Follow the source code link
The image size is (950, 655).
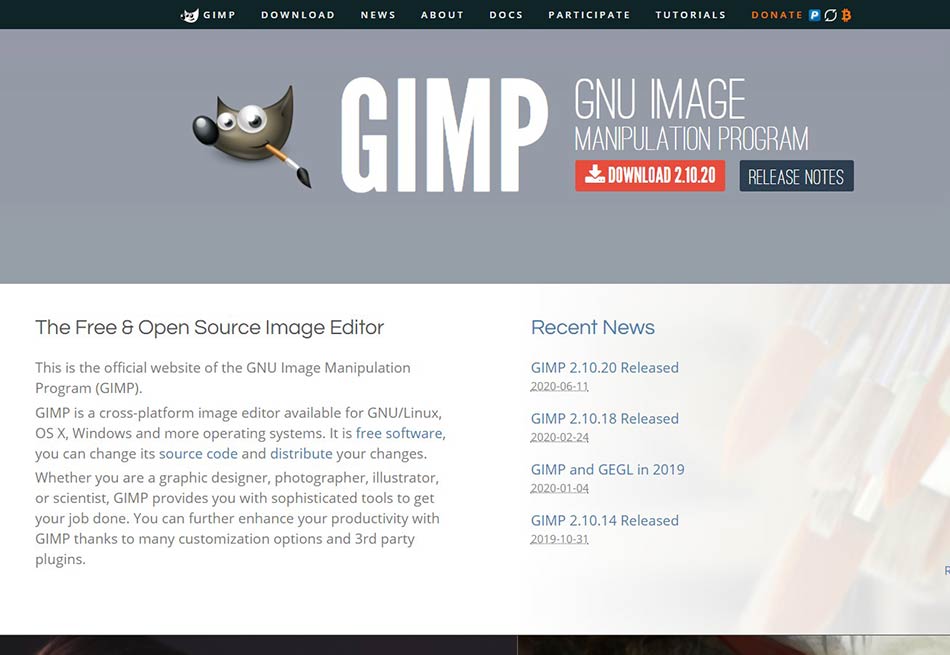coord(198,454)
